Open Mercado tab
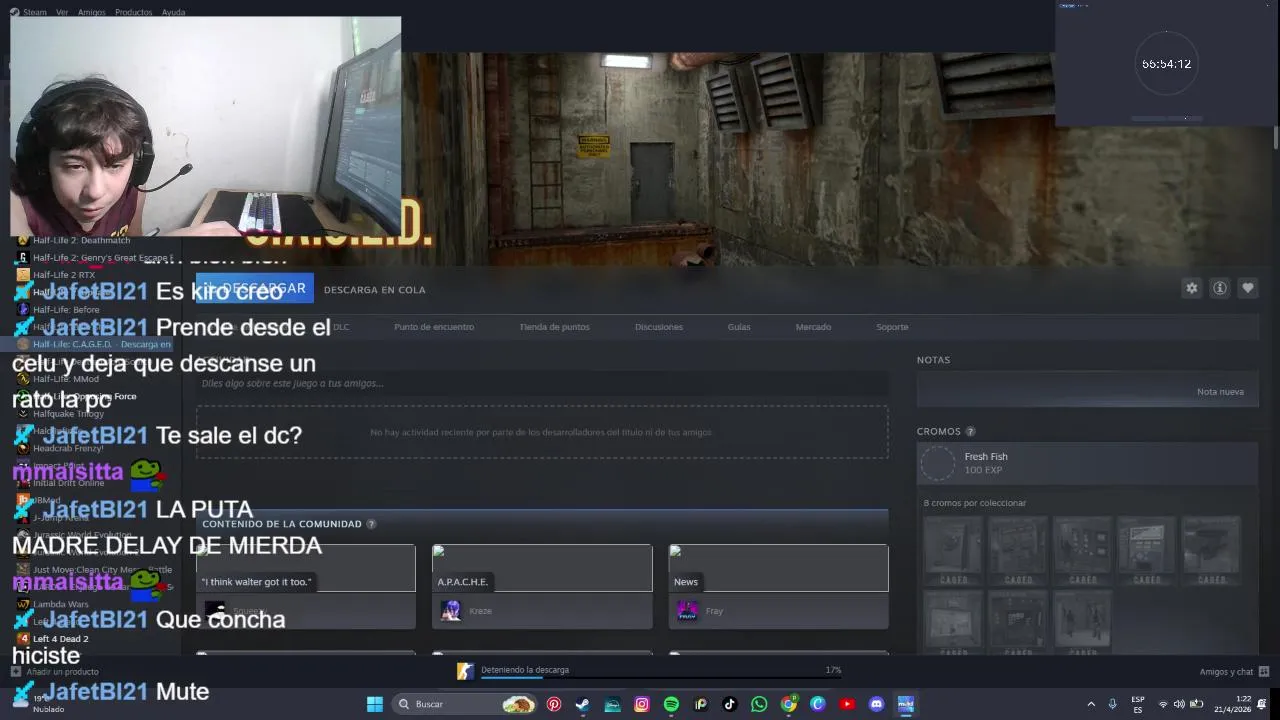Image resolution: width=1280 pixels, height=720 pixels. 813,327
